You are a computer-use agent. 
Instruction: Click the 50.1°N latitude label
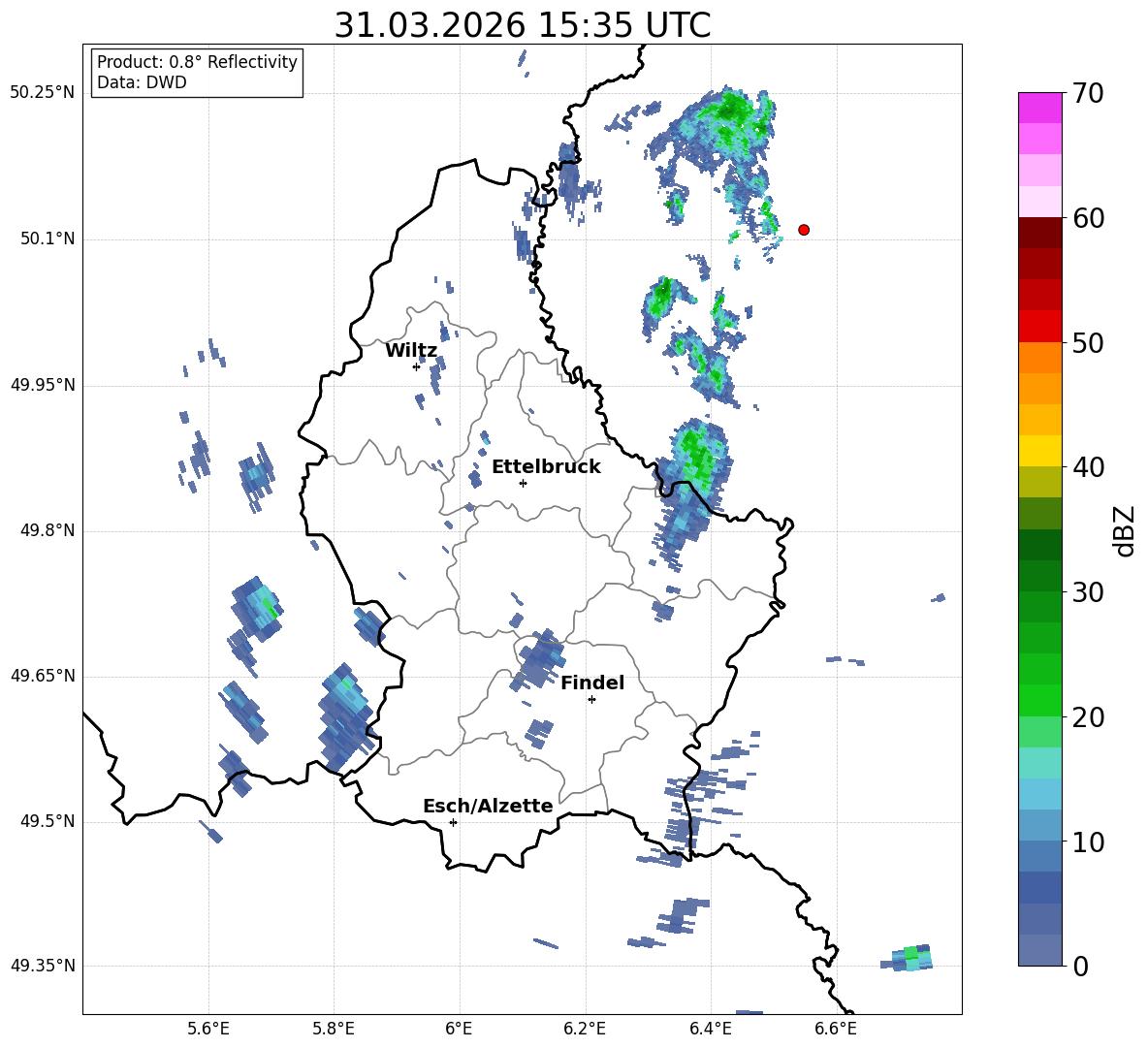coord(47,239)
